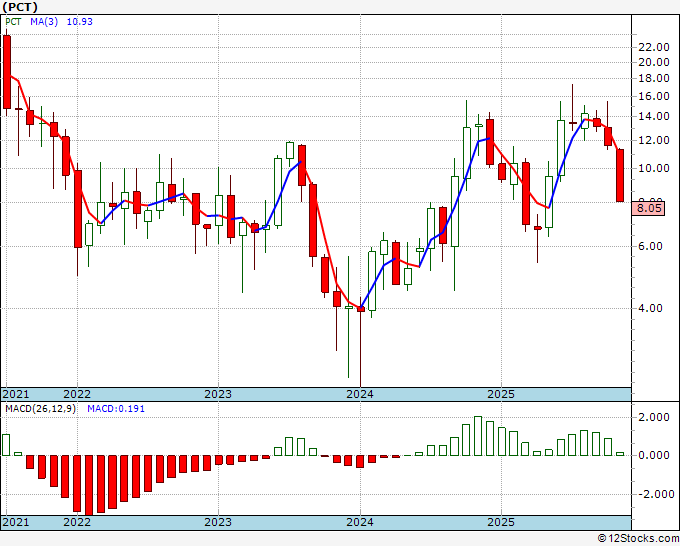
Task: Click the 22.00 price axis label
Action: [654, 47]
